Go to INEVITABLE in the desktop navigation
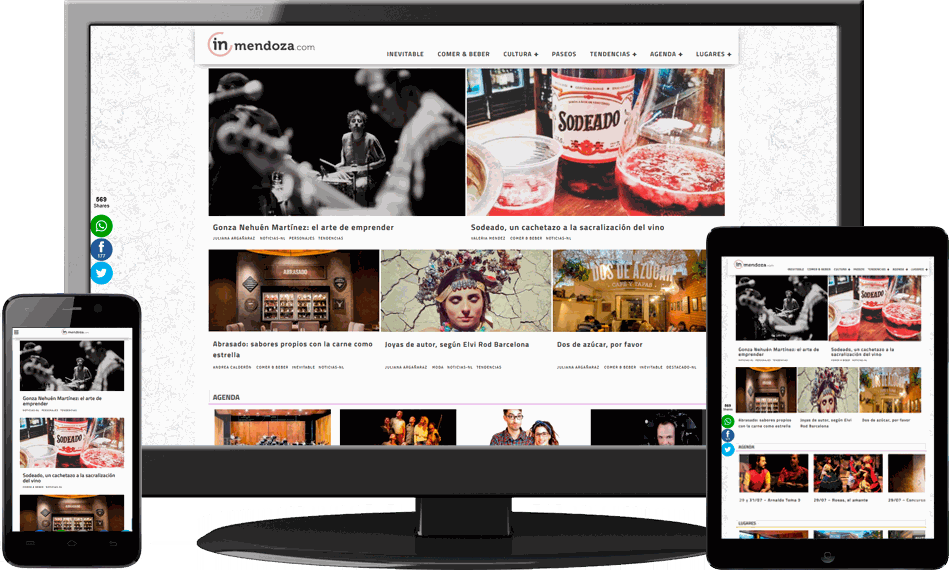The height and width of the screenshot is (570, 950). pos(405,54)
